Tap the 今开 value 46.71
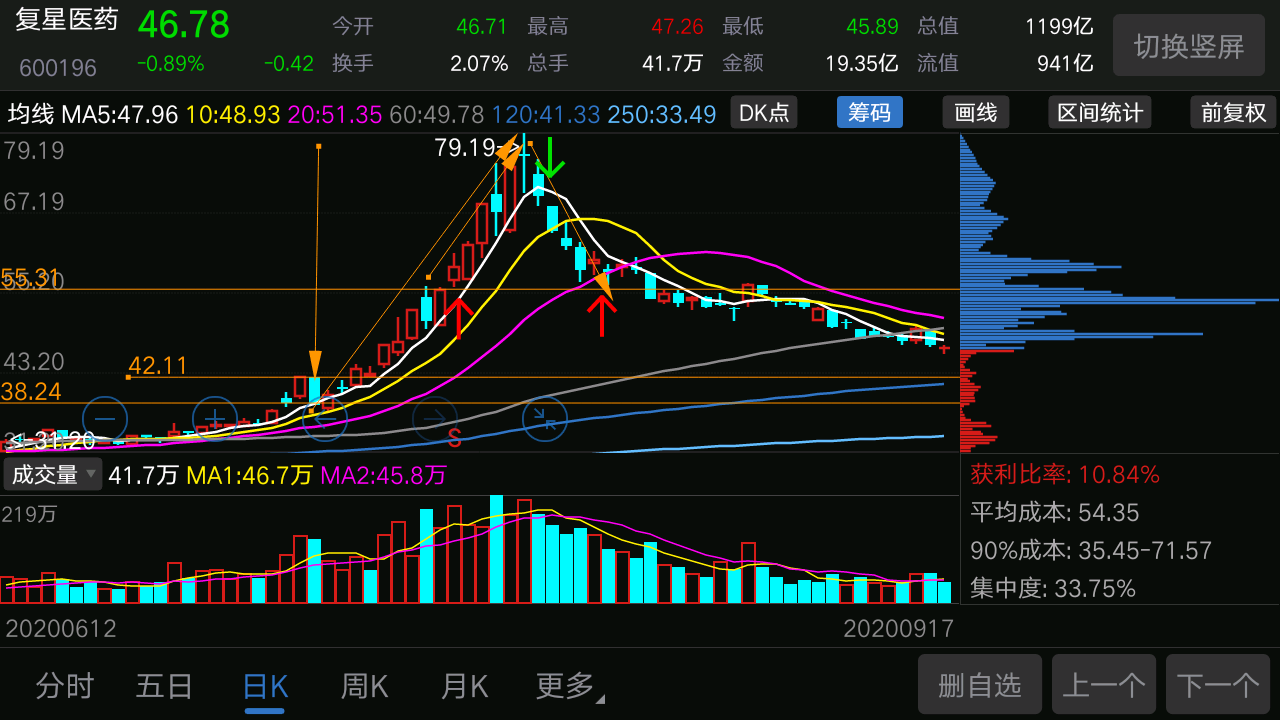The height and width of the screenshot is (720, 1280). [x=481, y=26]
